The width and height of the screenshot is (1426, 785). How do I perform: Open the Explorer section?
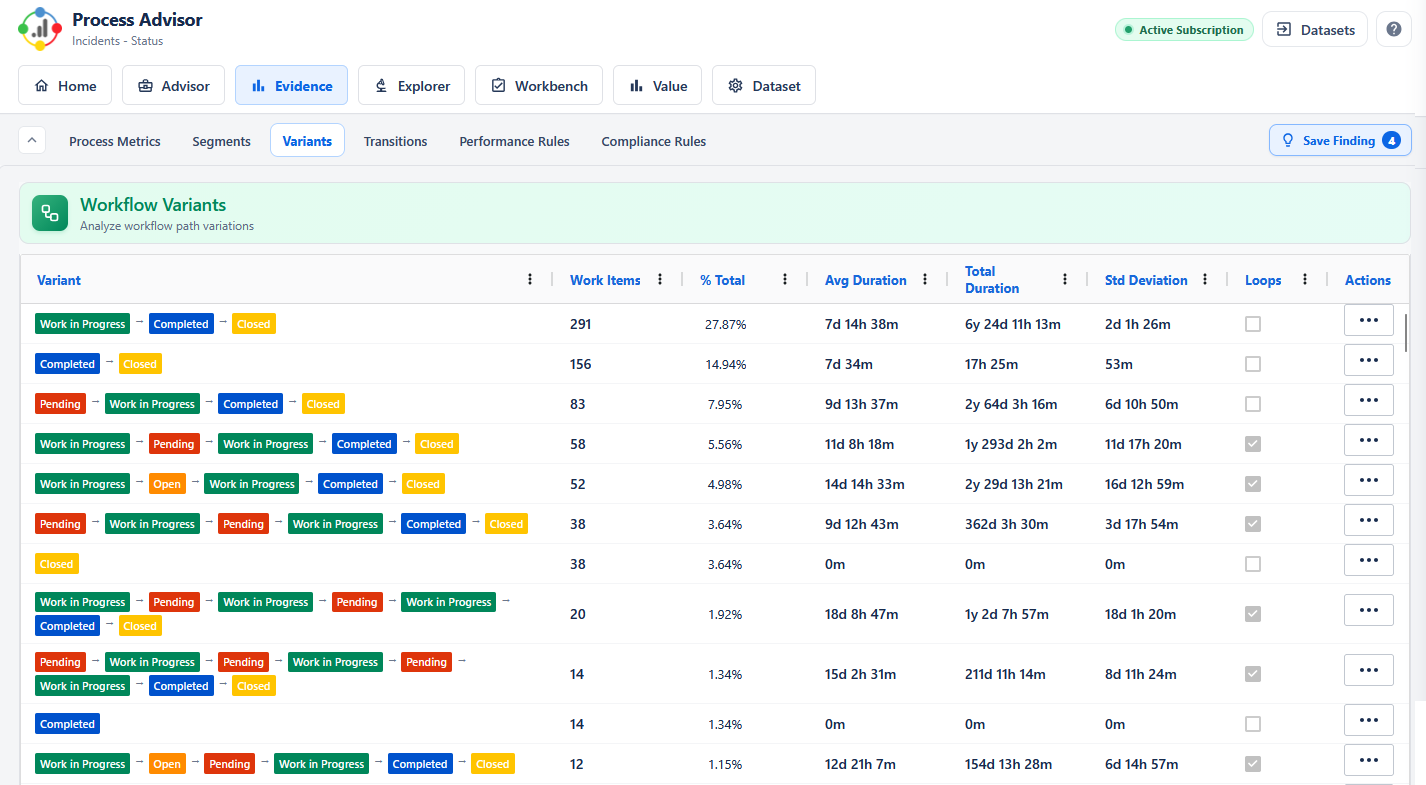point(412,86)
